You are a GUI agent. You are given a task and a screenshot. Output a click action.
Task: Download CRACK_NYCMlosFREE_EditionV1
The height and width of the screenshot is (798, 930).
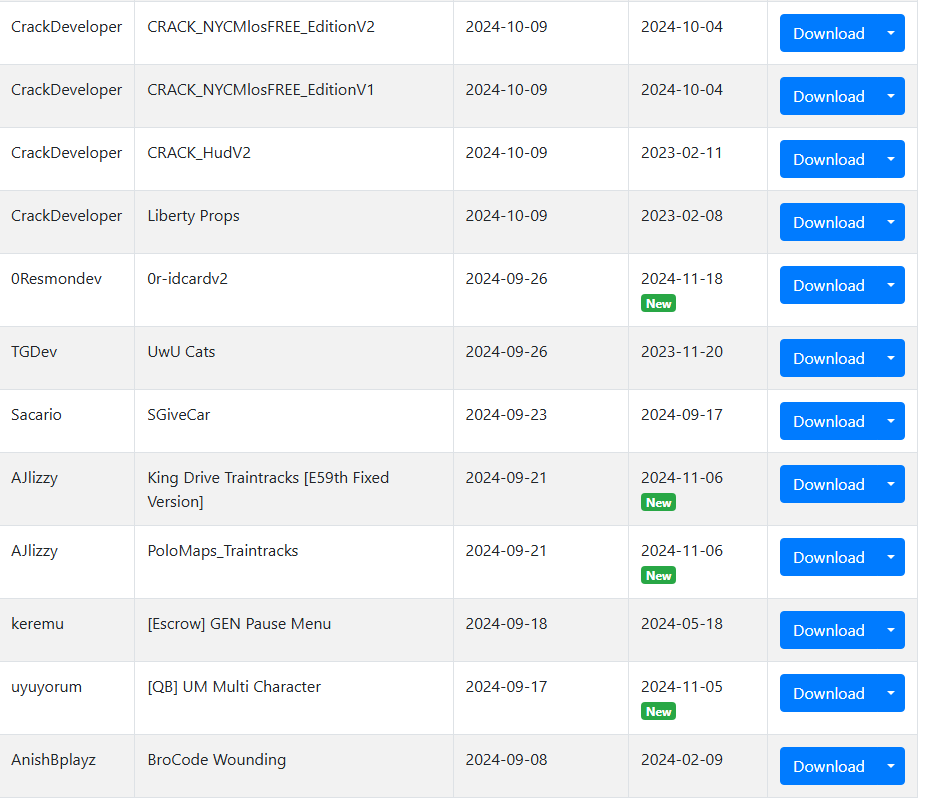coord(829,96)
